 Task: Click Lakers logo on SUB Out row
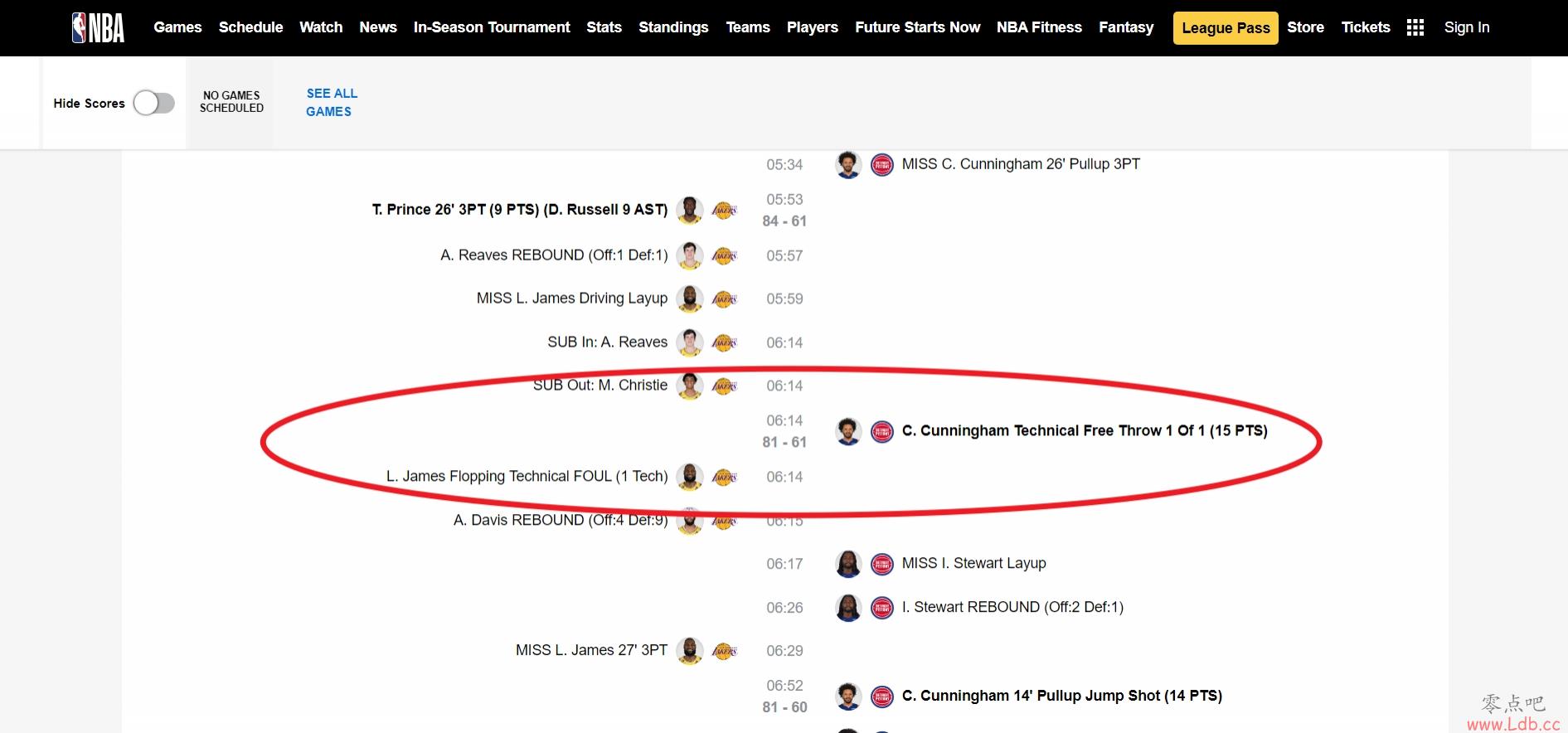725,386
